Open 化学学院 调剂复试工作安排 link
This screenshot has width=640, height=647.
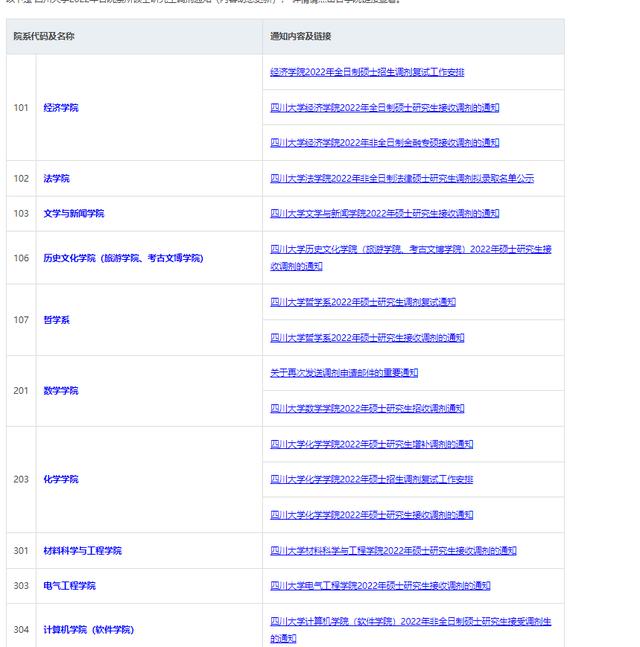coord(371,479)
